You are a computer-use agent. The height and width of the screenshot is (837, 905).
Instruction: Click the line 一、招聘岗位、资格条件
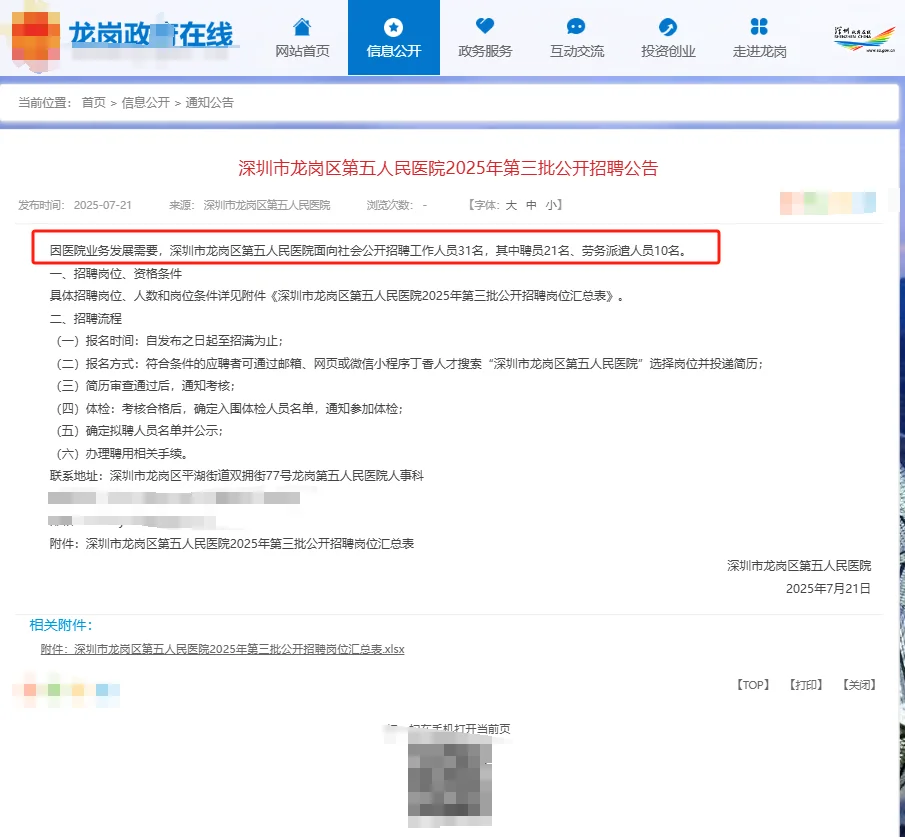tap(115, 274)
